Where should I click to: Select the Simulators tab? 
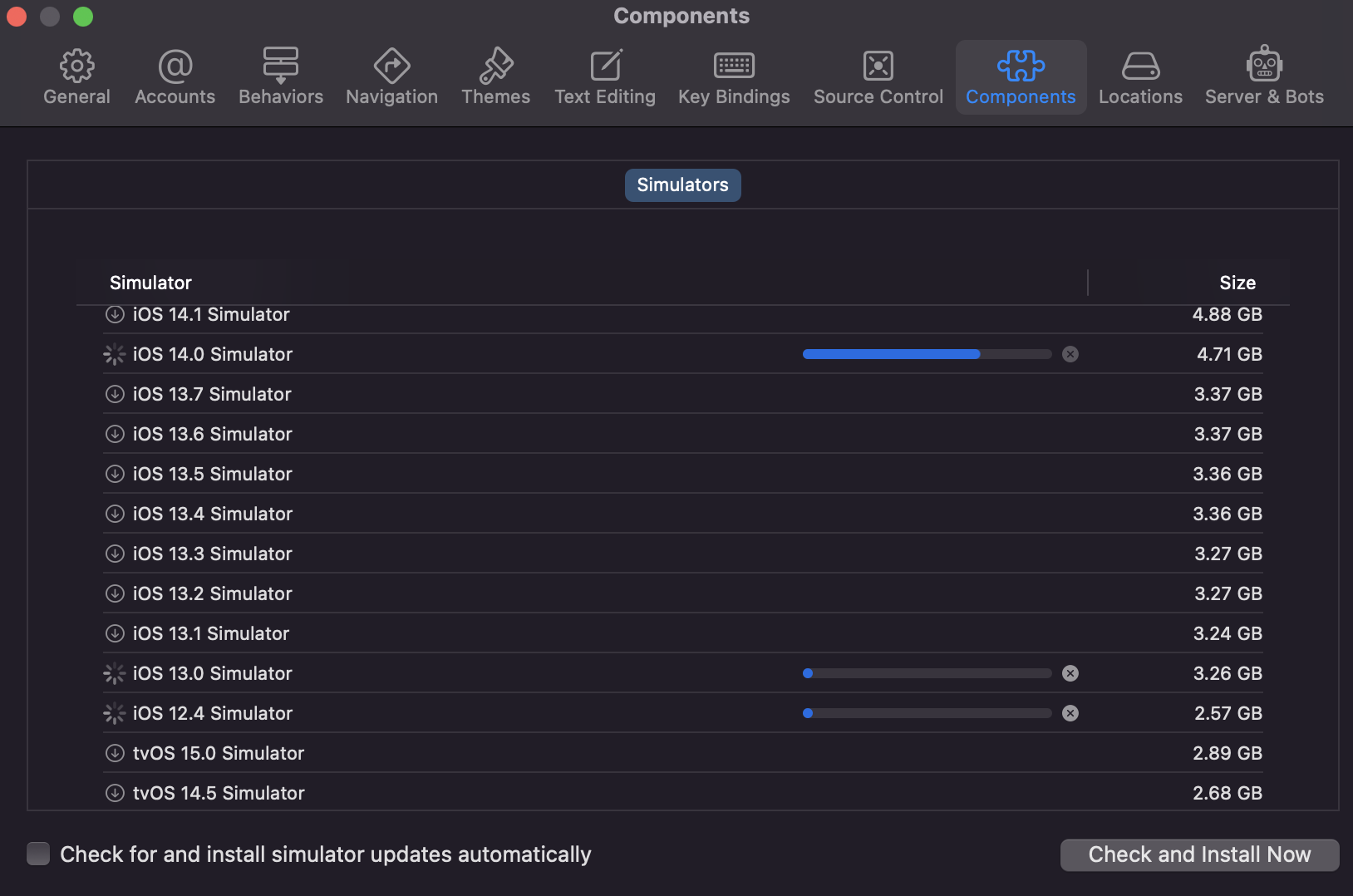[682, 185]
